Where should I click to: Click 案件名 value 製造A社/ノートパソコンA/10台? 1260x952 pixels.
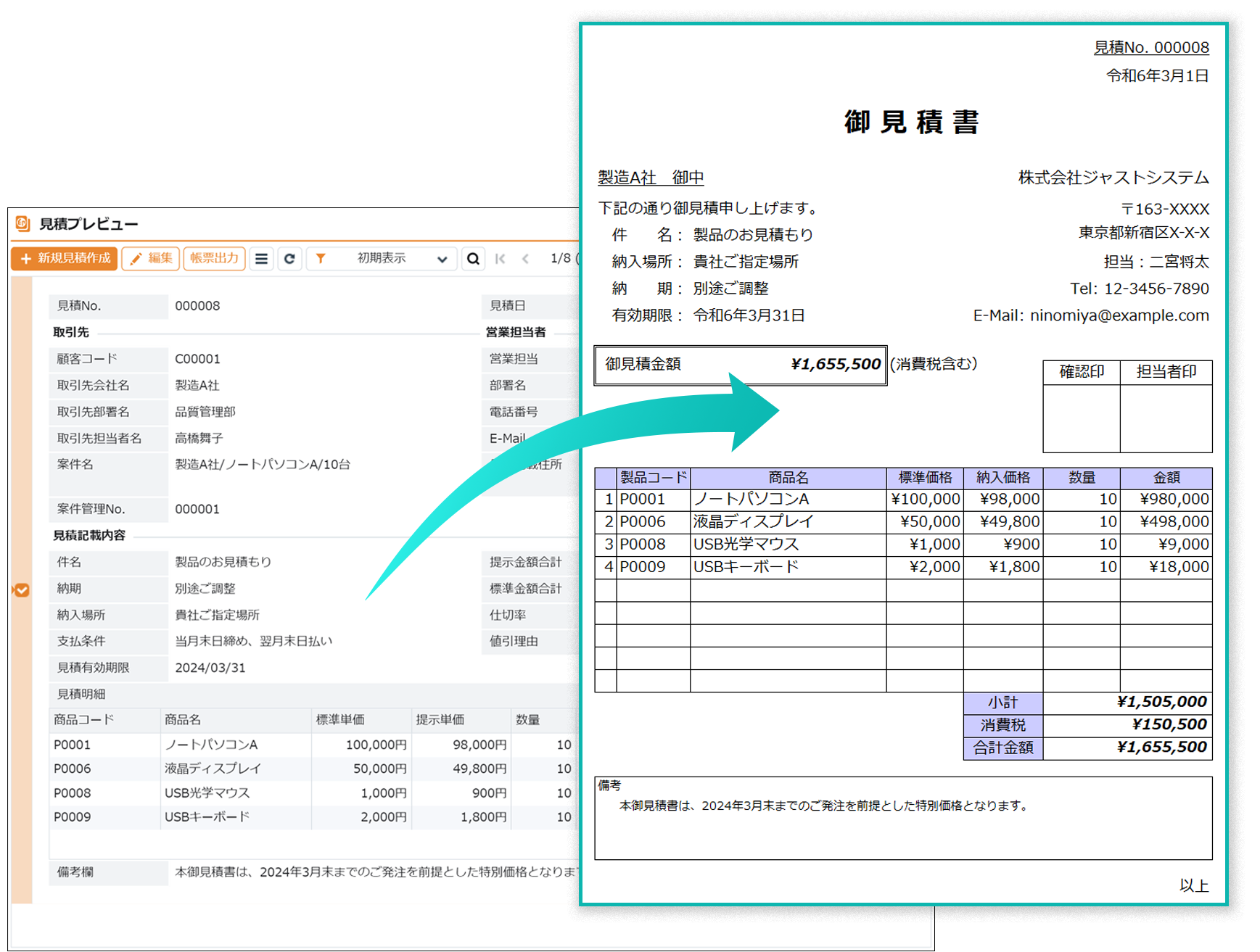click(263, 464)
